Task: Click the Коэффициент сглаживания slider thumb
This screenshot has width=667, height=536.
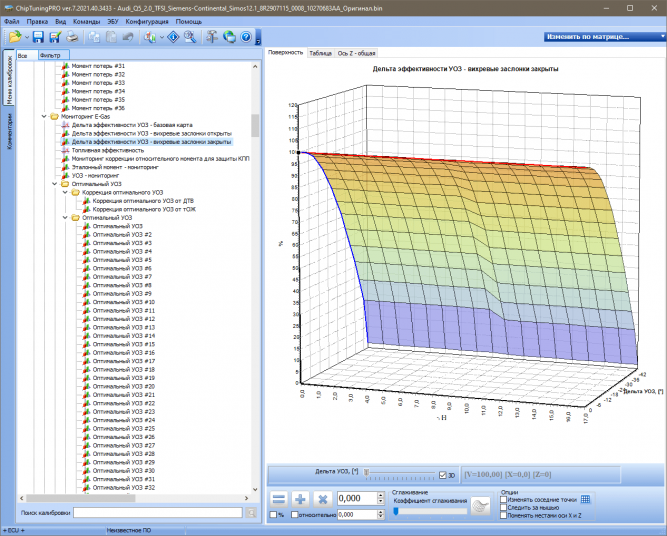Action: click(x=396, y=511)
